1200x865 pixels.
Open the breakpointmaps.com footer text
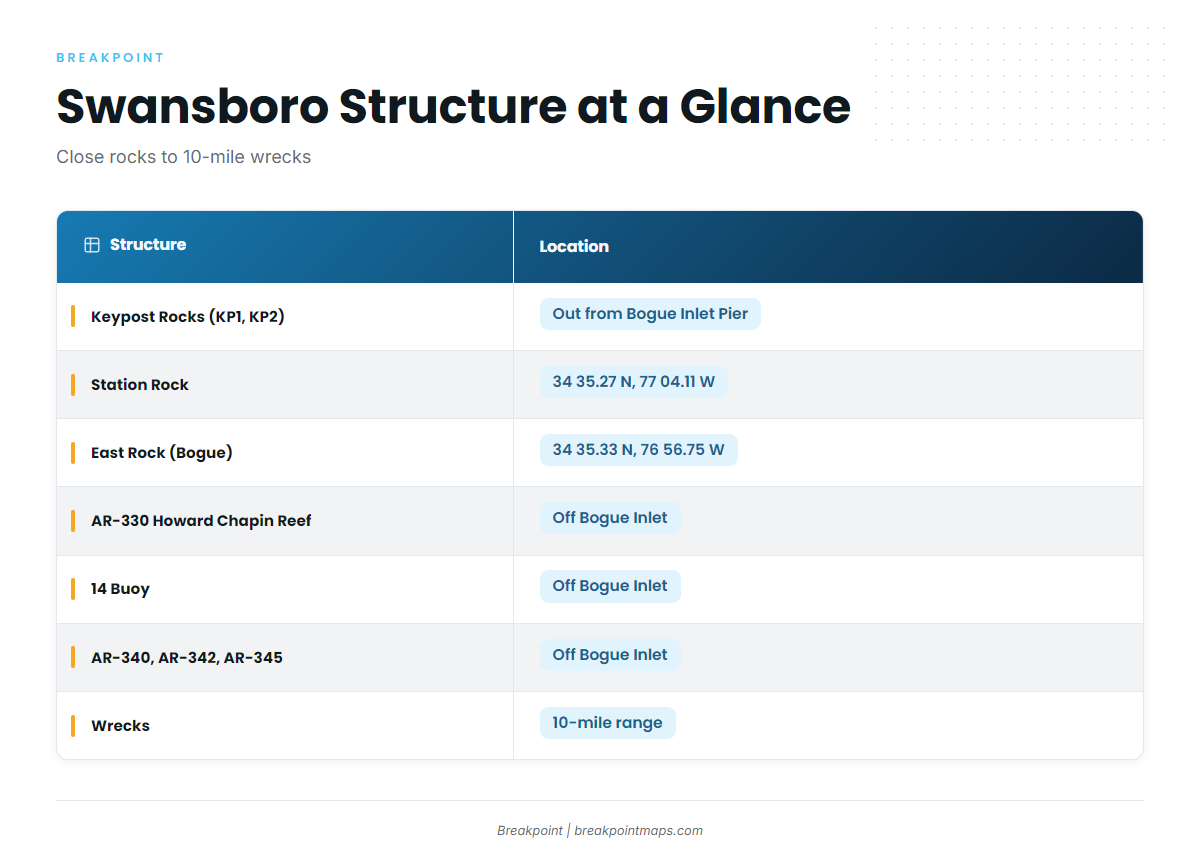click(638, 830)
